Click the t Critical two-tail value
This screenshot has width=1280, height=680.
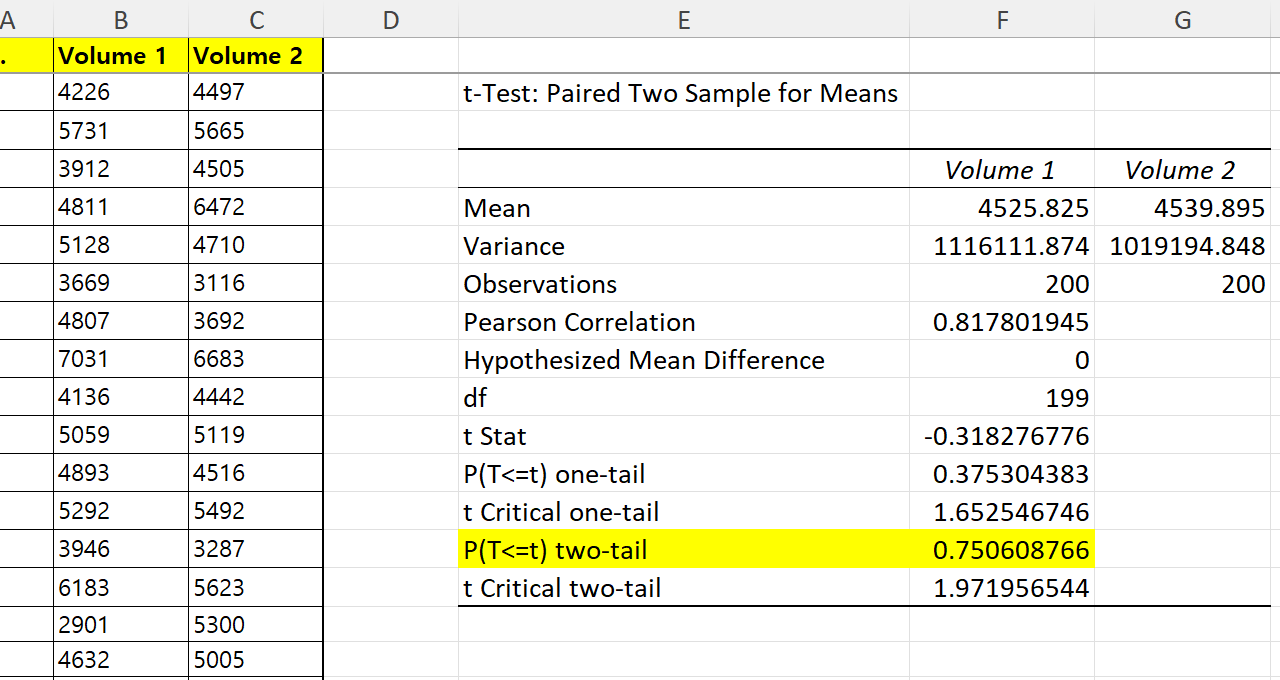(x=1010, y=588)
